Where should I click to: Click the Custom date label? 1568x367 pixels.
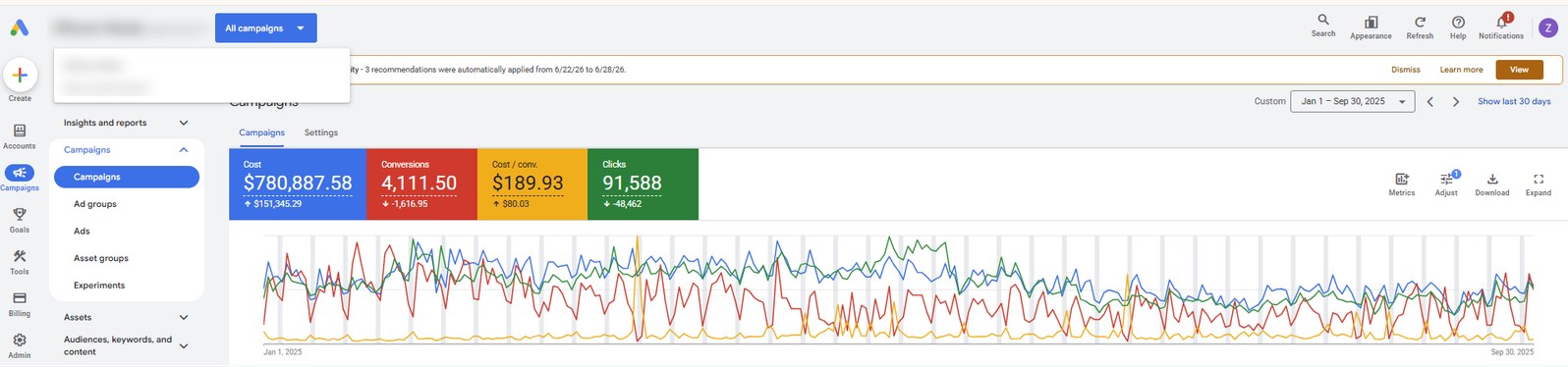[1269, 101]
